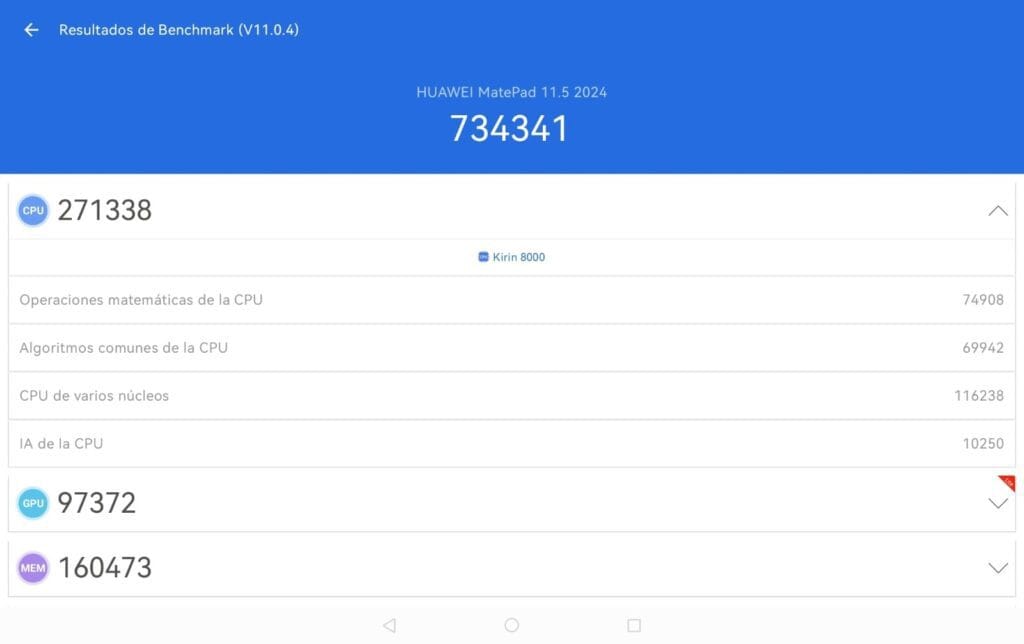Select the Algoritmos comunes de la CPU row
Screen dimensions: 1024x644
tap(511, 348)
